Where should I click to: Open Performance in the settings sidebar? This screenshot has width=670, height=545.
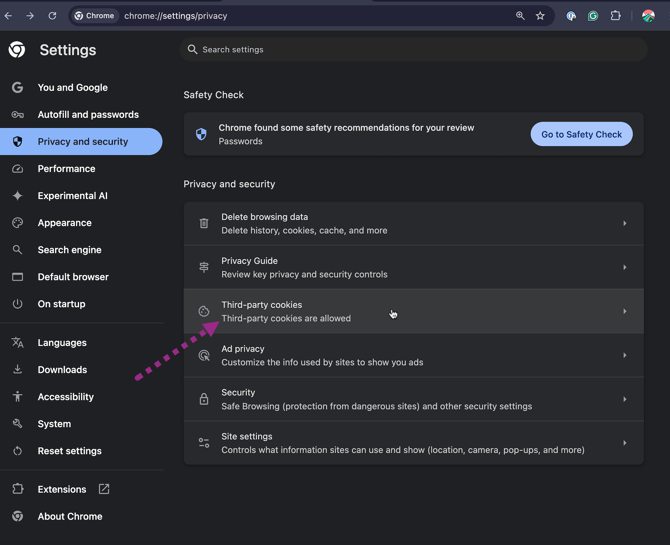(x=66, y=169)
